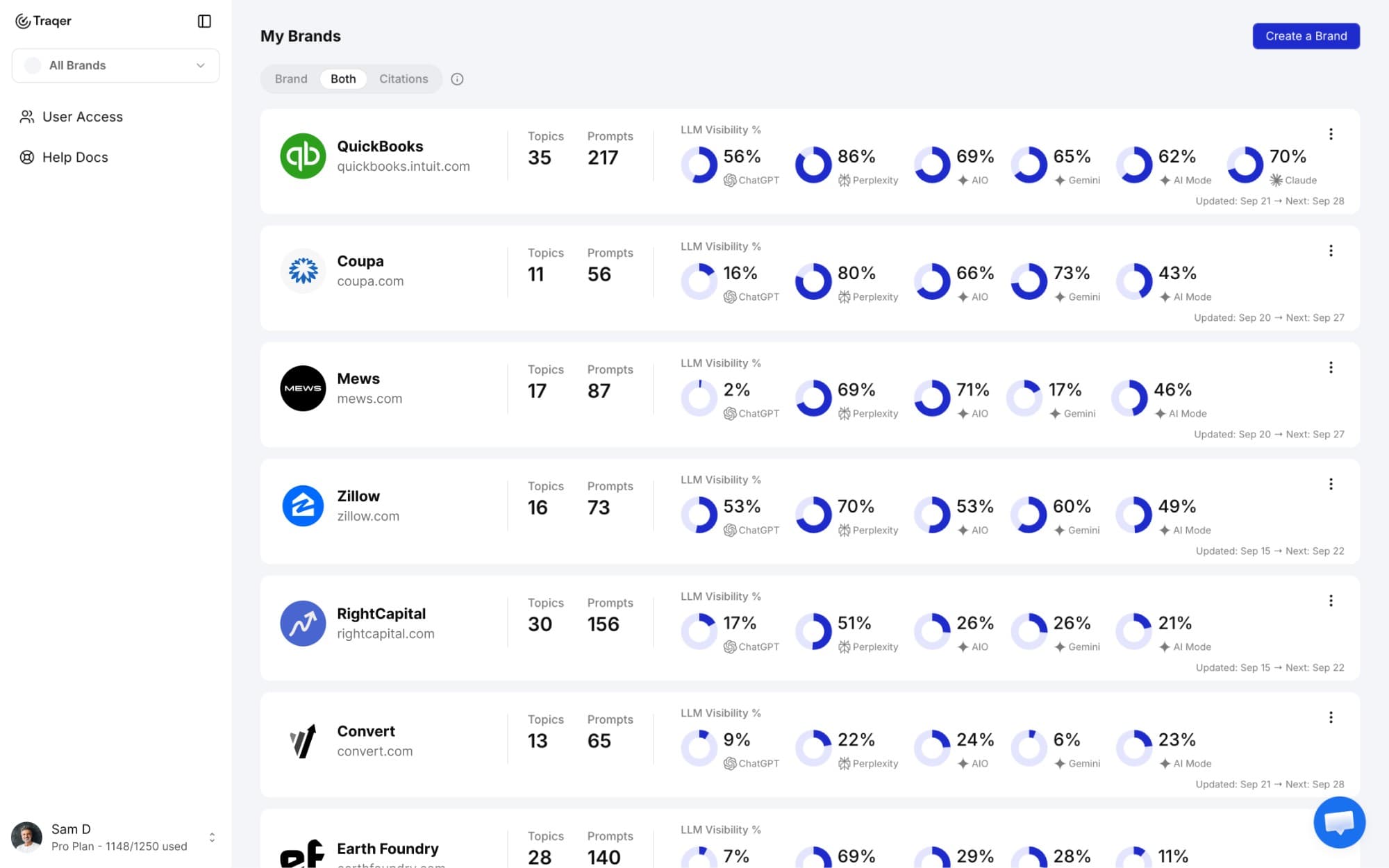This screenshot has height=868, width=1389.
Task: Open the info icon next to Citations
Action: (457, 79)
